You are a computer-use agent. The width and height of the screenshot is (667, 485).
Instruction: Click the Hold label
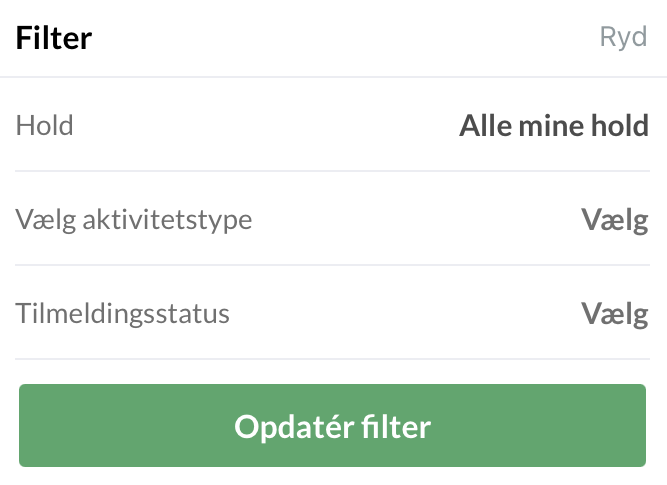[45, 126]
